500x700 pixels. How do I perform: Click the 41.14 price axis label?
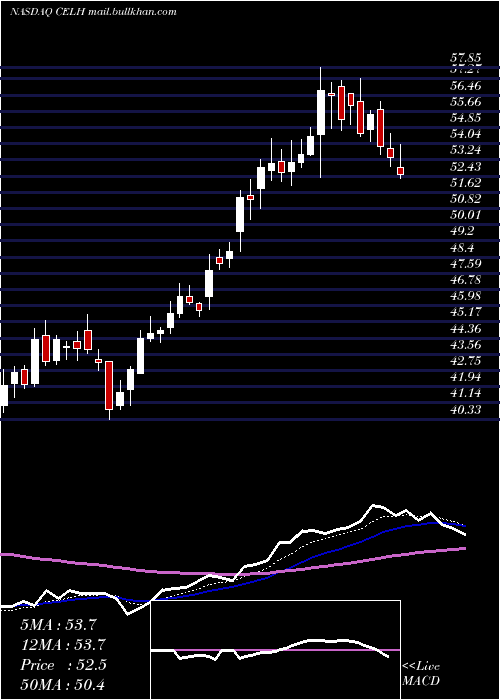(x=465, y=393)
